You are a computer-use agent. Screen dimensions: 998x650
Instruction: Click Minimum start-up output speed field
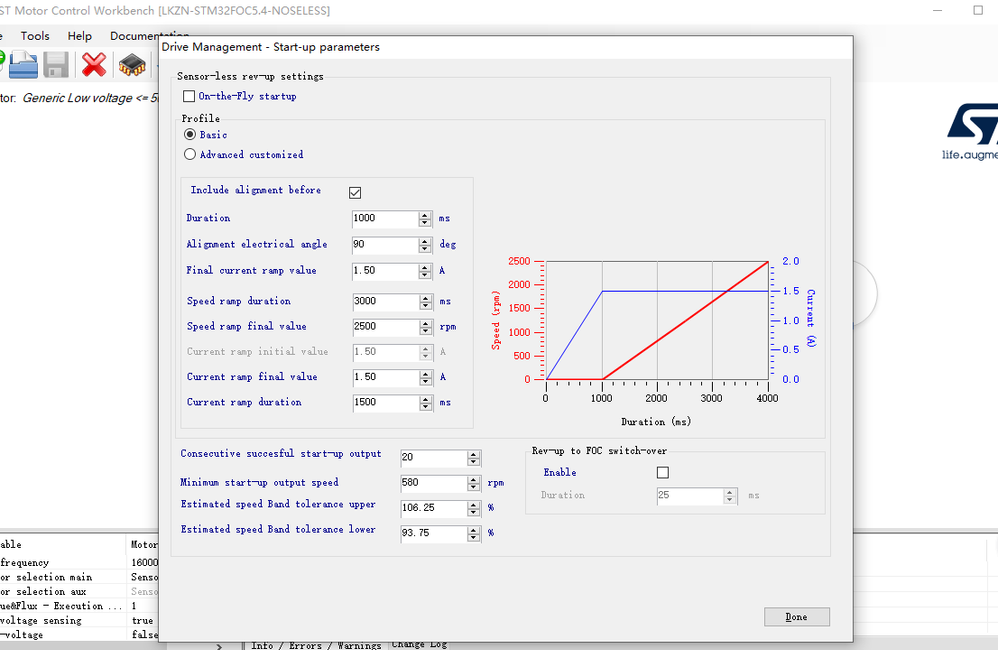coord(433,483)
